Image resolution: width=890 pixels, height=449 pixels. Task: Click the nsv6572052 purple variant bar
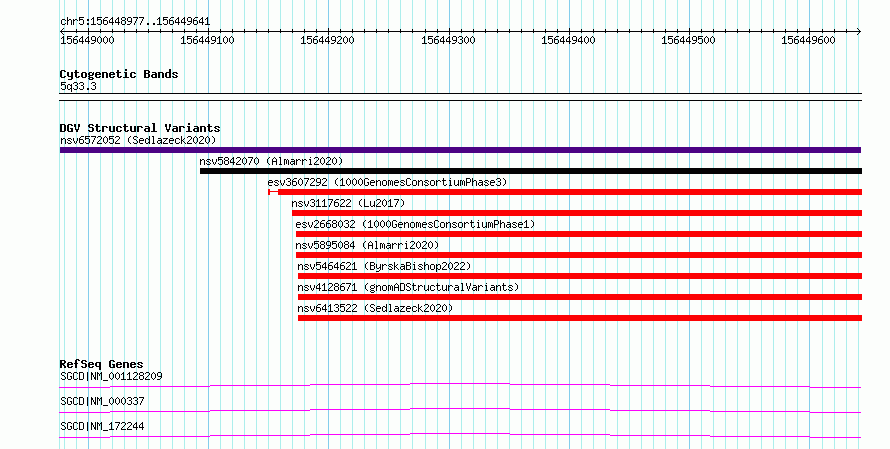point(460,150)
